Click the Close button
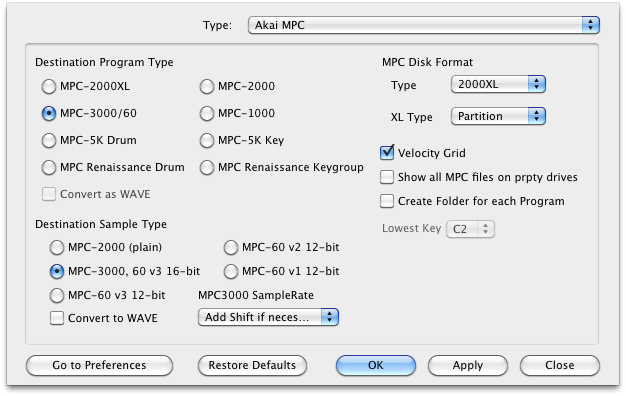The image size is (626, 396). click(x=560, y=365)
